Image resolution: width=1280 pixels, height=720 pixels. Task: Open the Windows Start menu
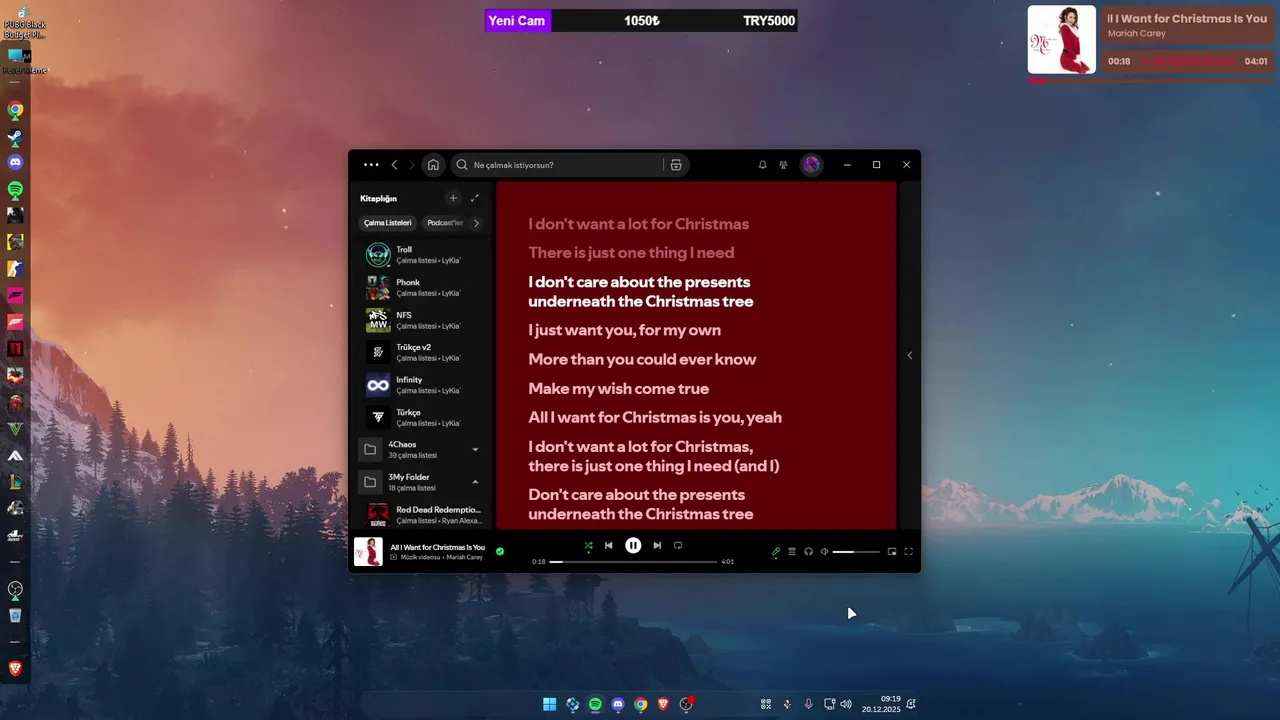549,704
